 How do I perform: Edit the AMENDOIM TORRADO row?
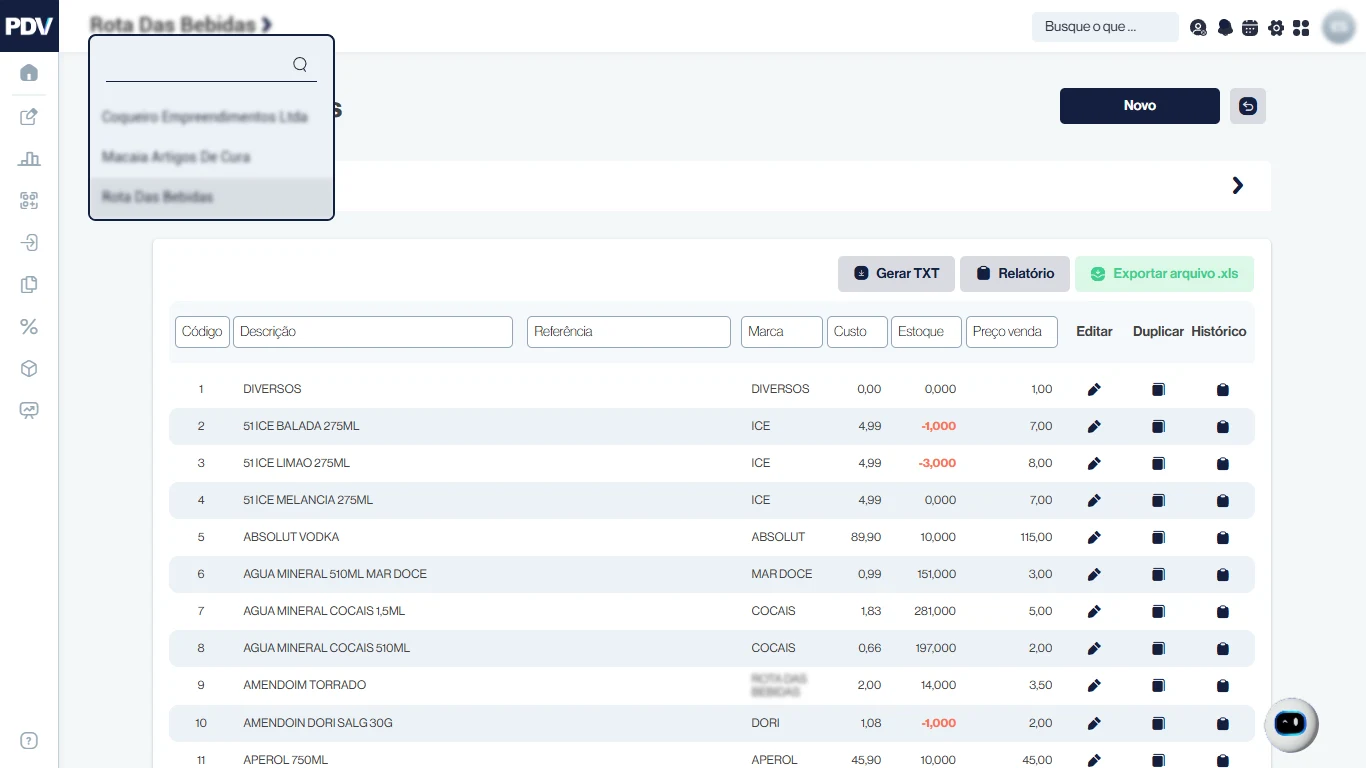1094,686
